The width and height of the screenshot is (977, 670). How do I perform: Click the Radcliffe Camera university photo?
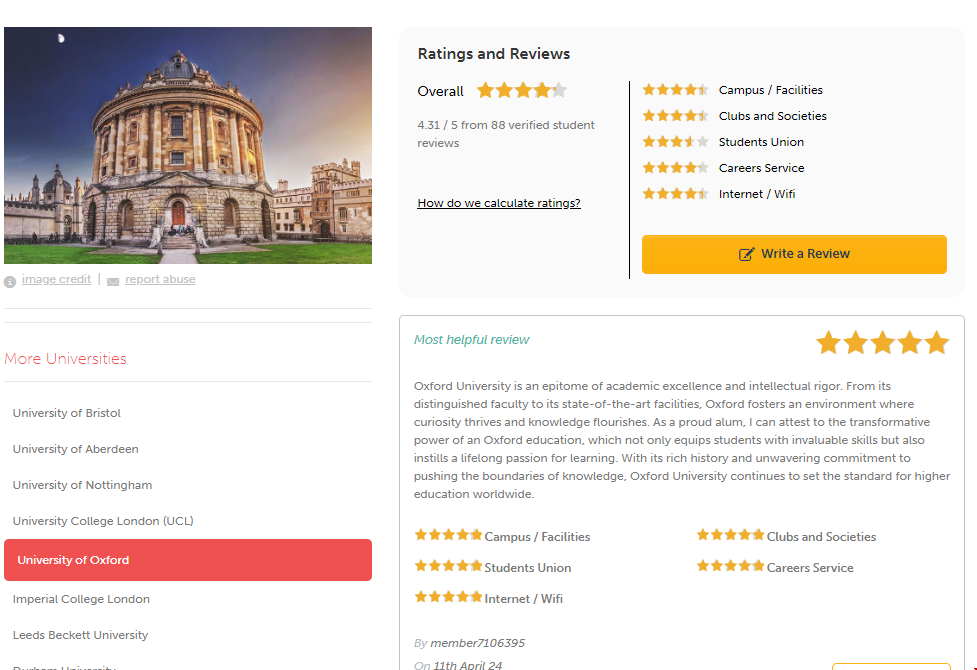[x=188, y=145]
